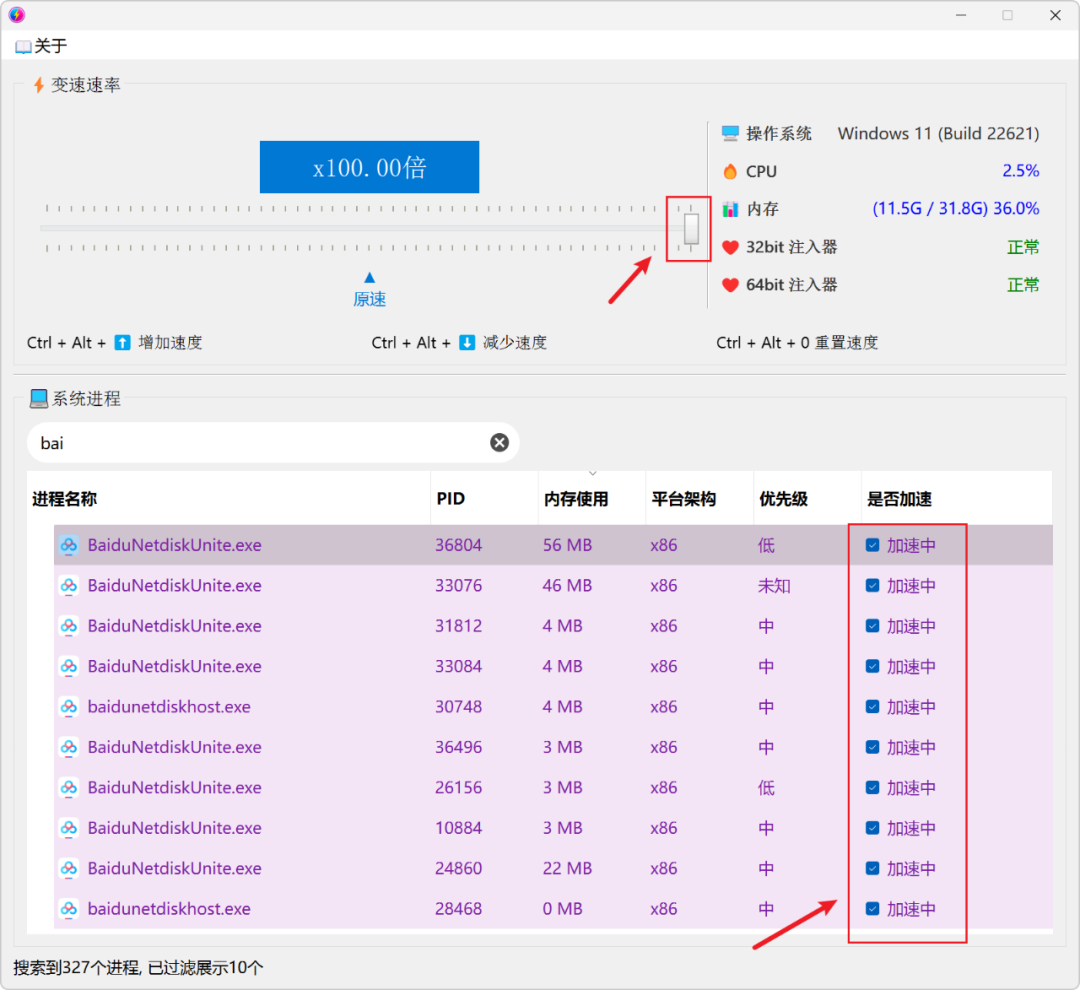Screen dimensions: 1080x990
Task: Uncheck 加速中 for PID 33076
Action: (x=872, y=586)
